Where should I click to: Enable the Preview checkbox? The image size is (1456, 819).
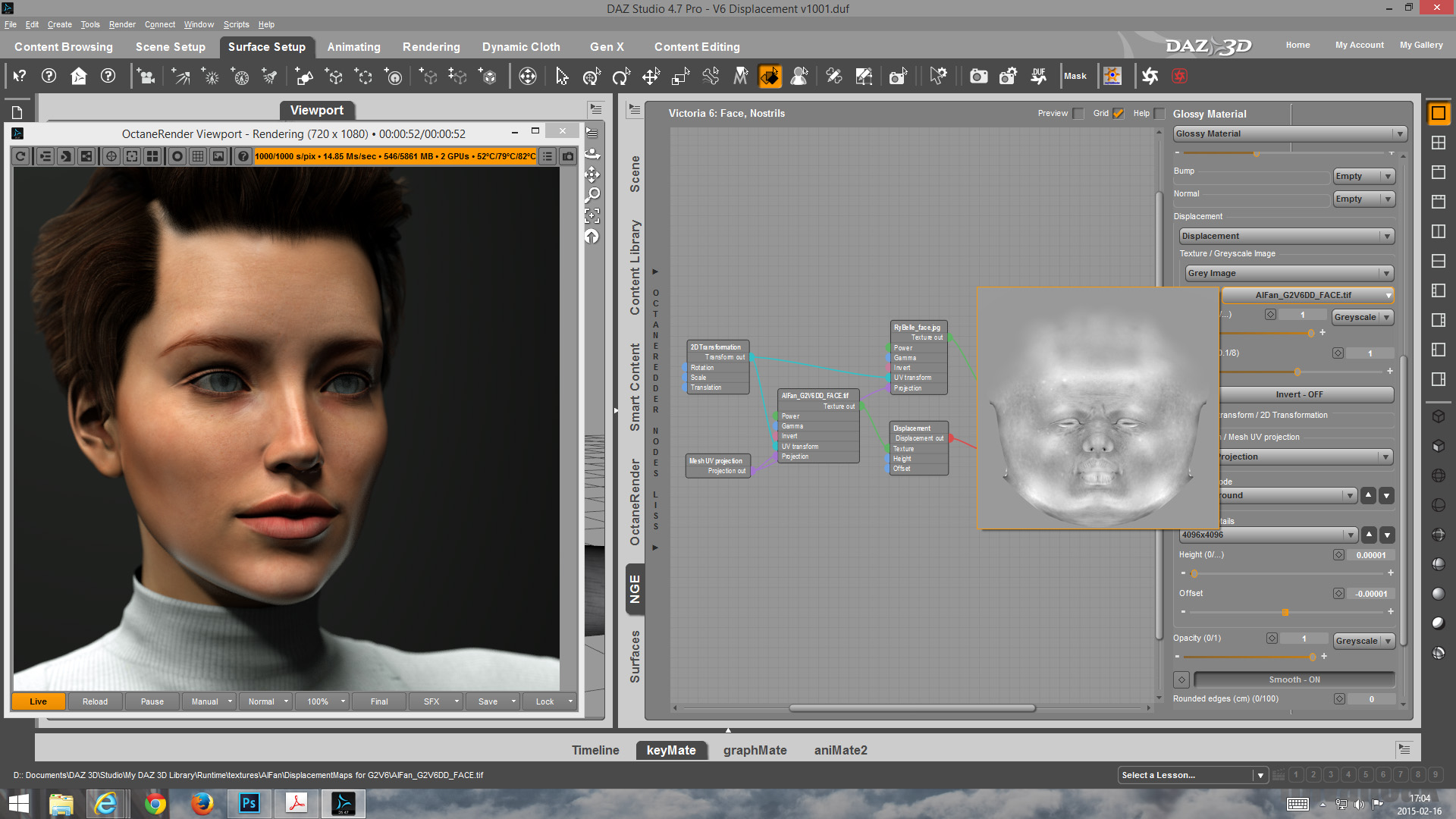(x=1078, y=114)
